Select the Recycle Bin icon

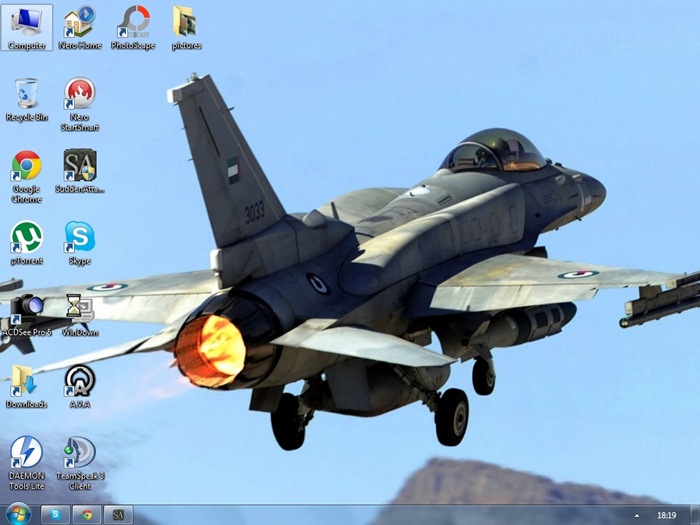tap(27, 100)
